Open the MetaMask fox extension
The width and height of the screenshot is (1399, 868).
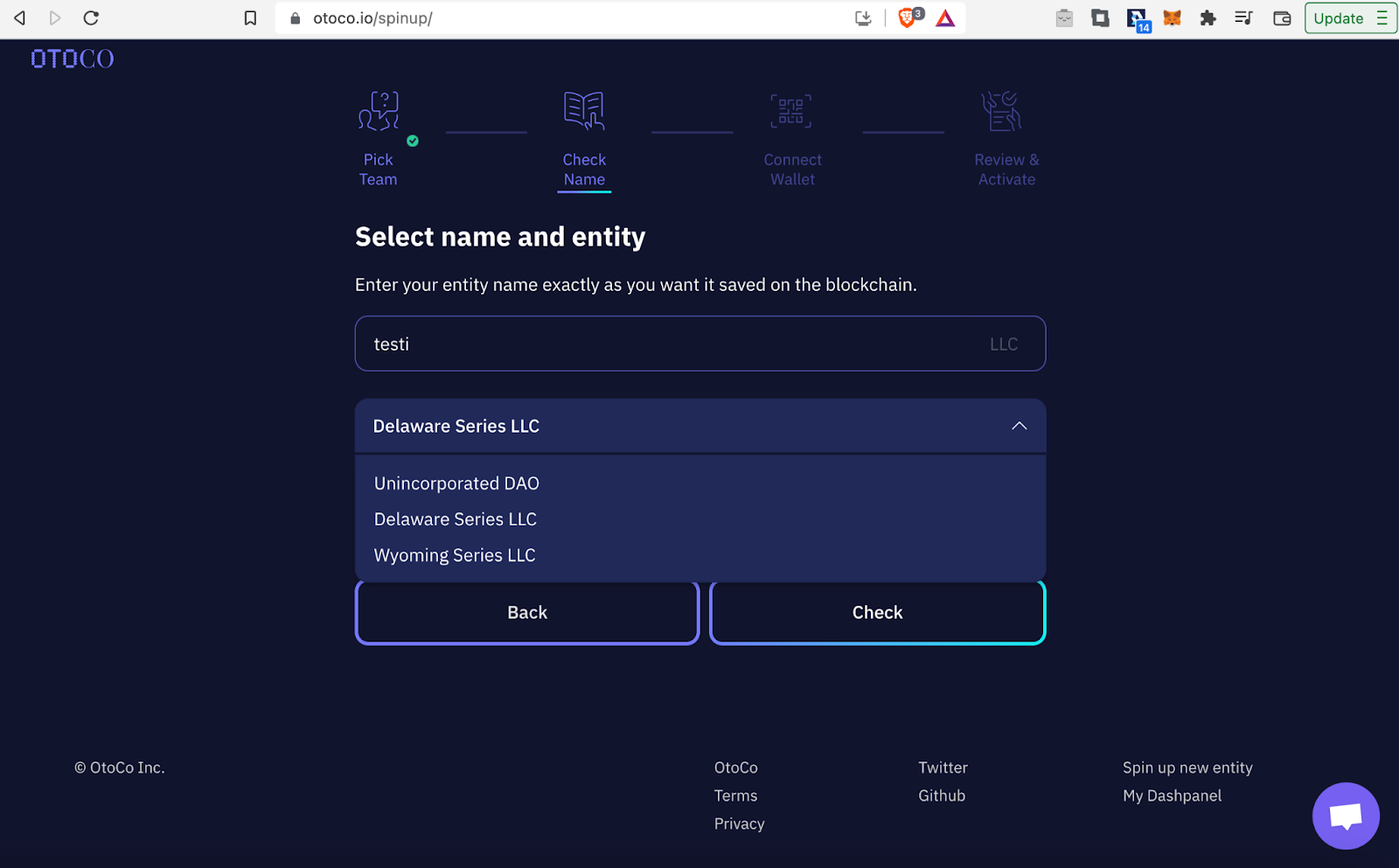(x=1172, y=18)
